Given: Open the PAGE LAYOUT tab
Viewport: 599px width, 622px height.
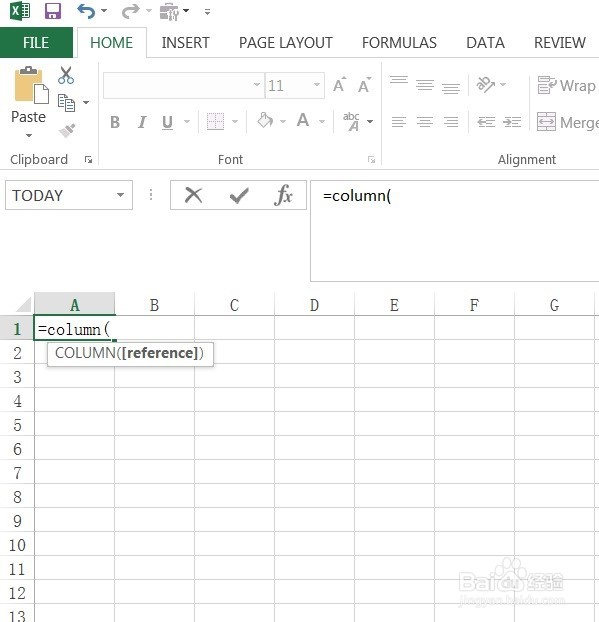Looking at the screenshot, I should pos(286,42).
